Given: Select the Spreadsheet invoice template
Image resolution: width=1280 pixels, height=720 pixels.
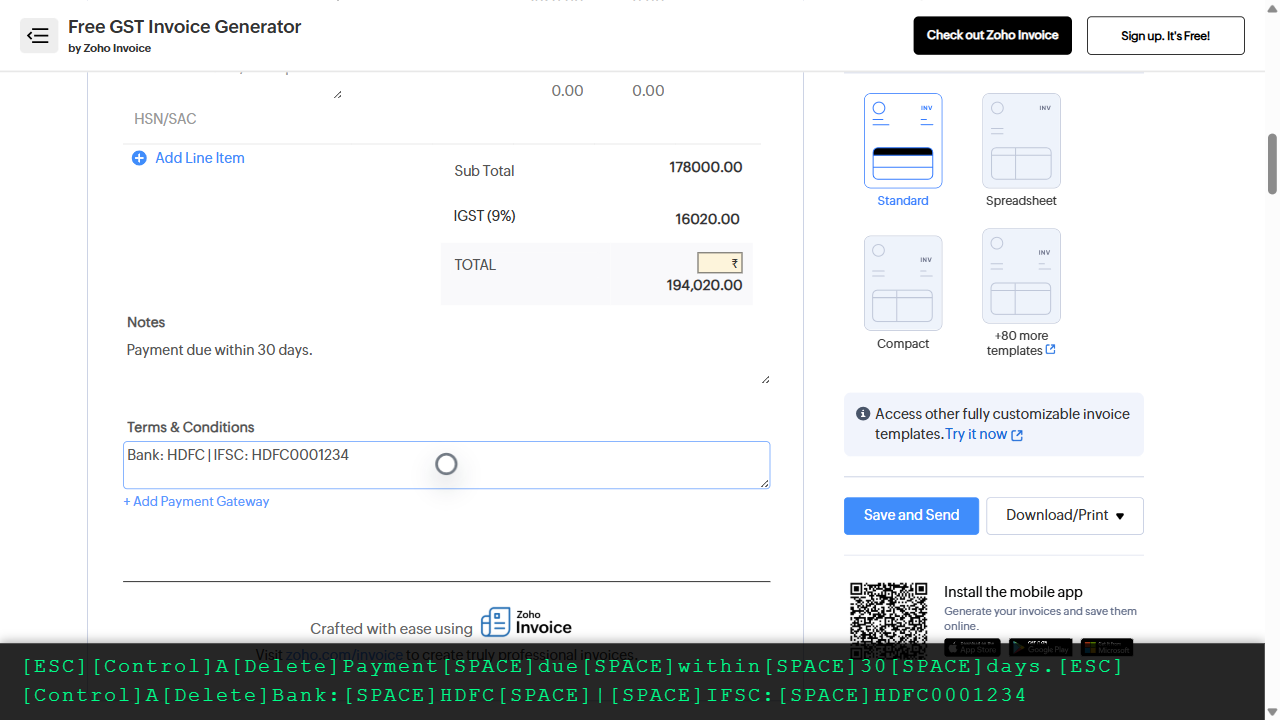Looking at the screenshot, I should (1021, 140).
